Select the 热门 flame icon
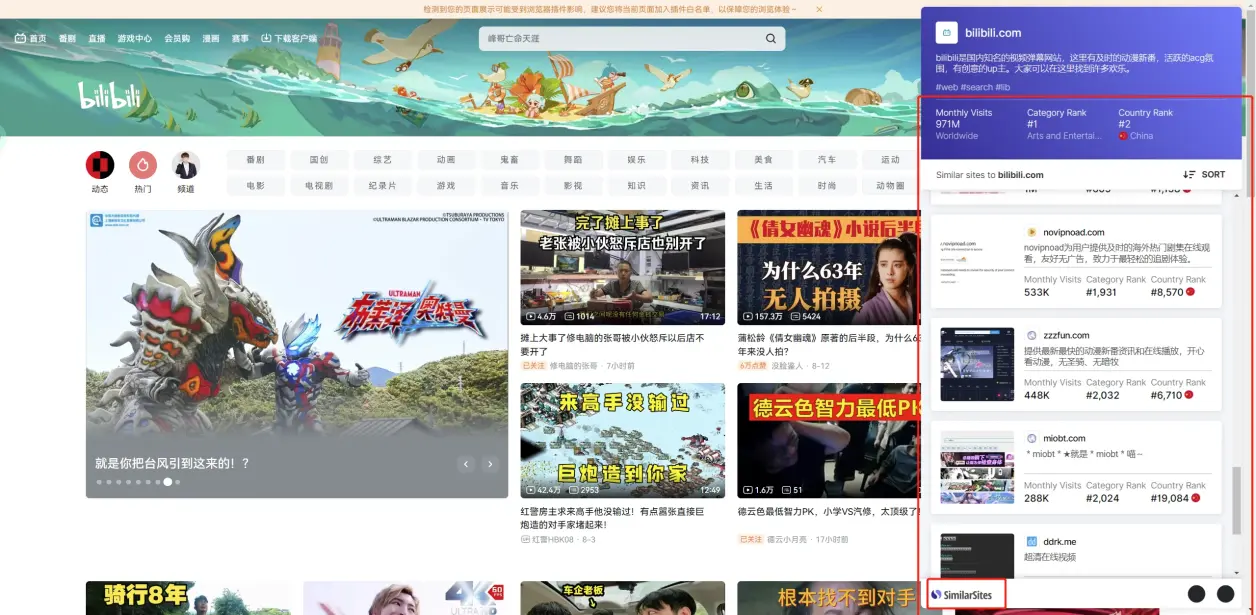Screen dimensions: 1256x615 [141, 162]
